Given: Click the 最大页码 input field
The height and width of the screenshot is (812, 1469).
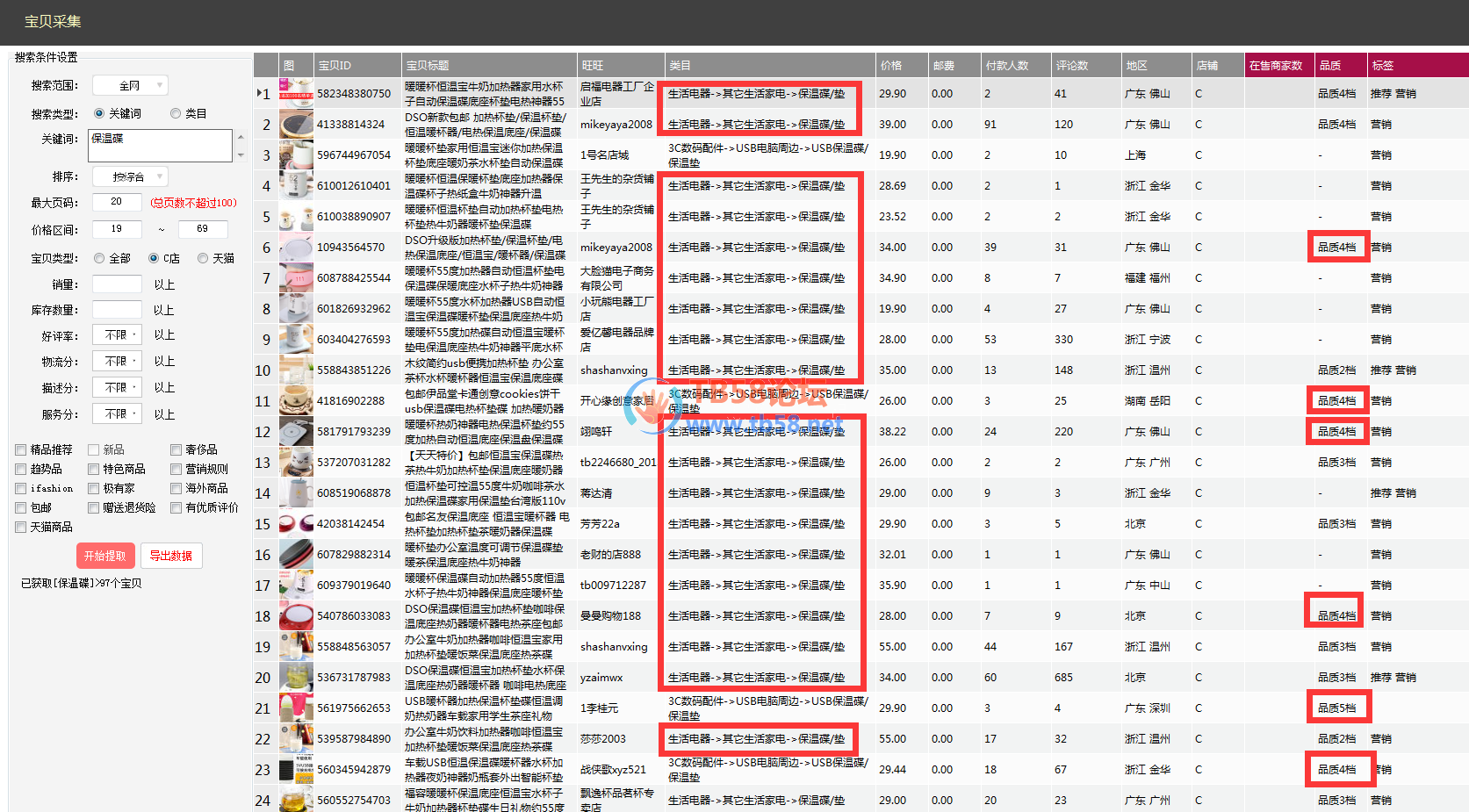Looking at the screenshot, I should pos(117,202).
